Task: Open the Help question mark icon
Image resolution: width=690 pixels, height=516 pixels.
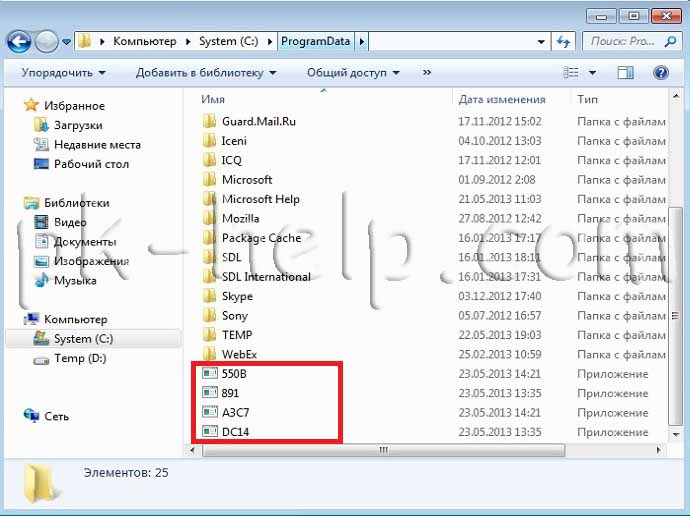Action: 661,73
